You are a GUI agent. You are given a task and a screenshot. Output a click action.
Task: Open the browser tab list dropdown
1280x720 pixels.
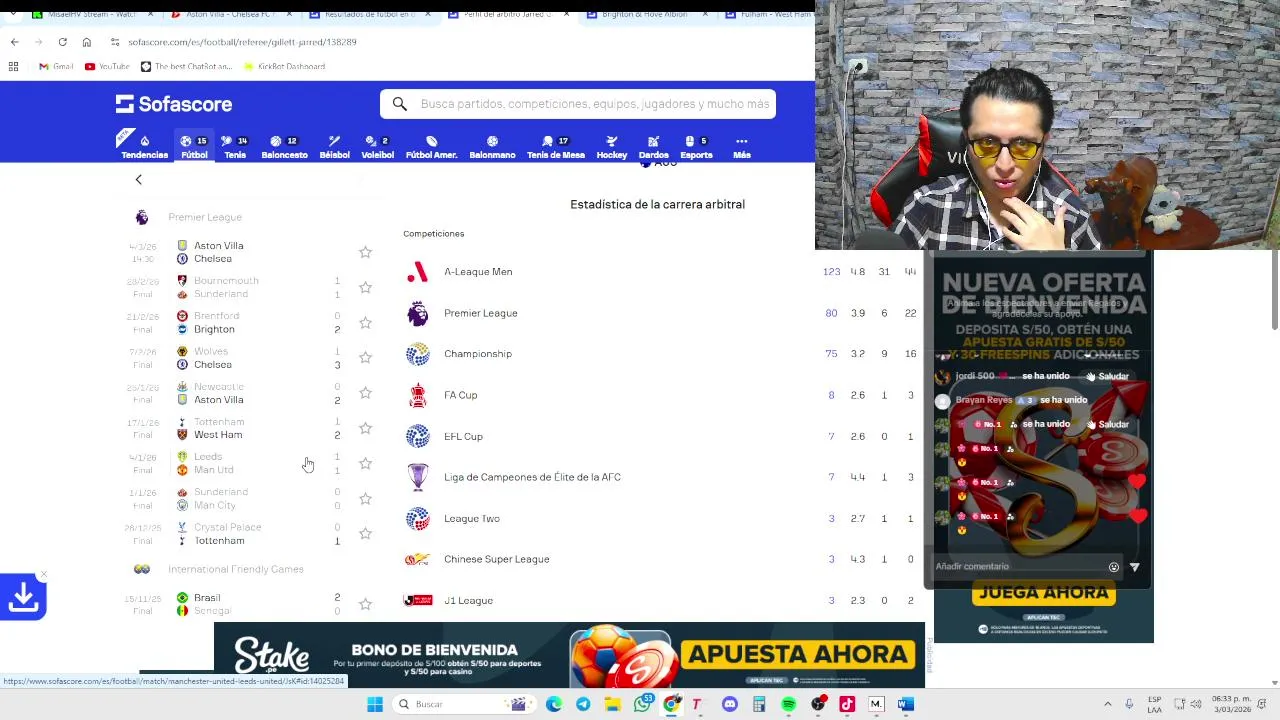coord(13,15)
